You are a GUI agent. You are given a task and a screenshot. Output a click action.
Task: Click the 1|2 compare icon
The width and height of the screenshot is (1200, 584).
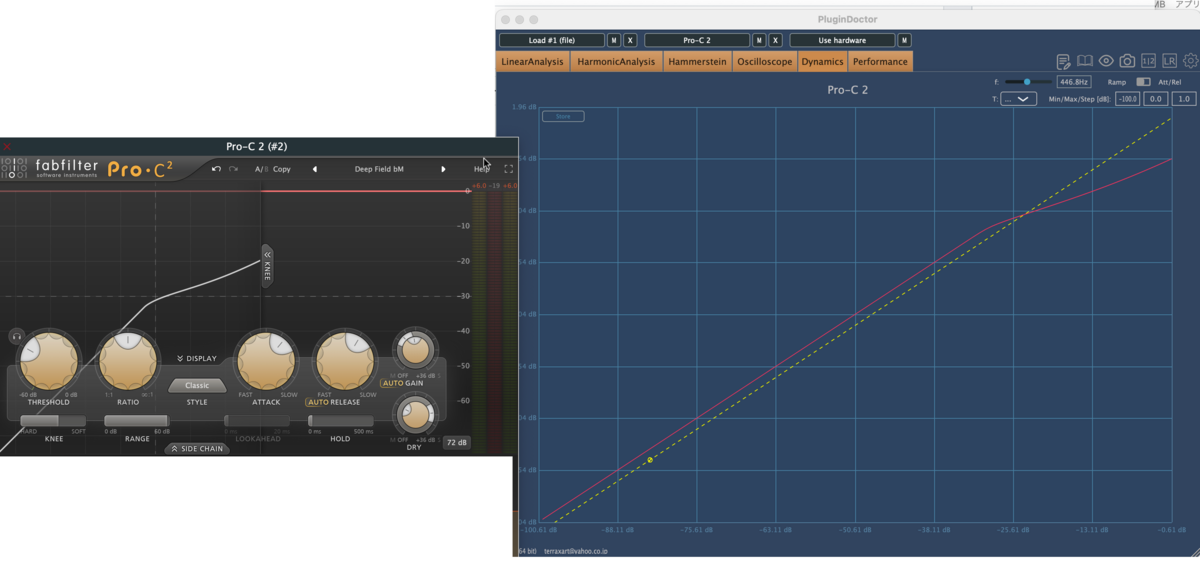click(x=1148, y=62)
